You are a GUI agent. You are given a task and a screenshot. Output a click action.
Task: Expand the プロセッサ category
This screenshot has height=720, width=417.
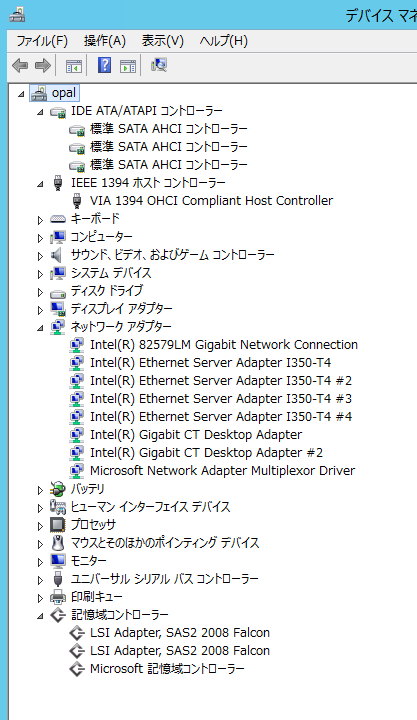point(40,526)
